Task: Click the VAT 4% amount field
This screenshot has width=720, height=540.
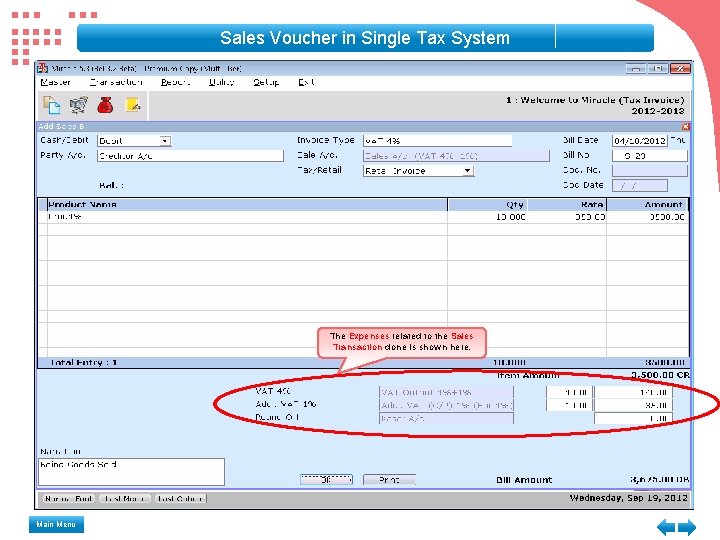Action: 634,393
